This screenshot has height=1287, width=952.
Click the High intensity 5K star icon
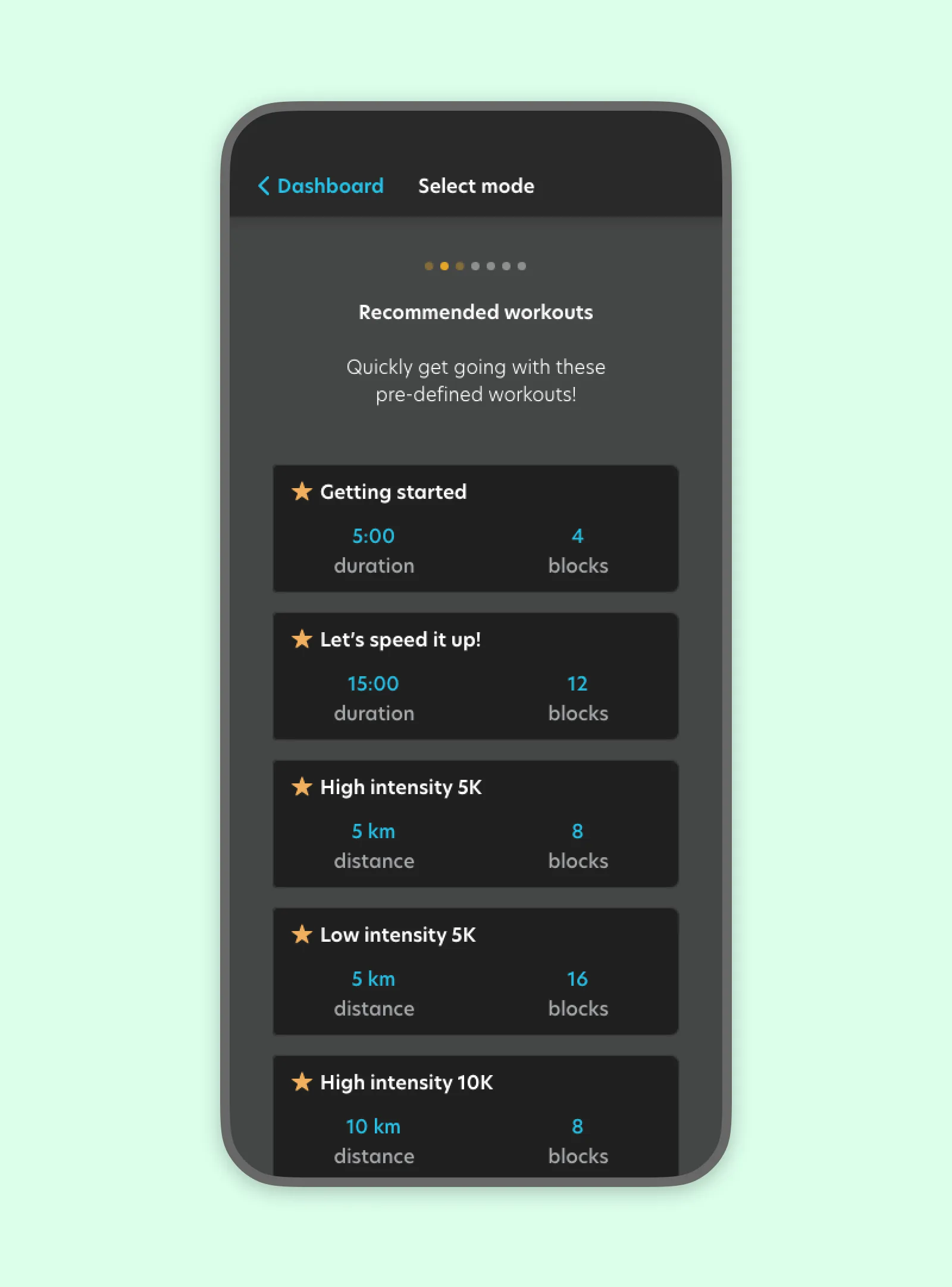(302, 787)
